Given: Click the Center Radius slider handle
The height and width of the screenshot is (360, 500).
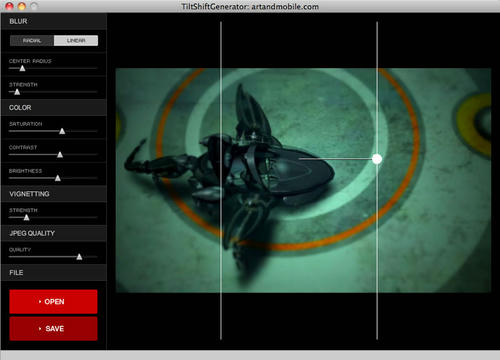Looking at the screenshot, I should [x=22, y=68].
